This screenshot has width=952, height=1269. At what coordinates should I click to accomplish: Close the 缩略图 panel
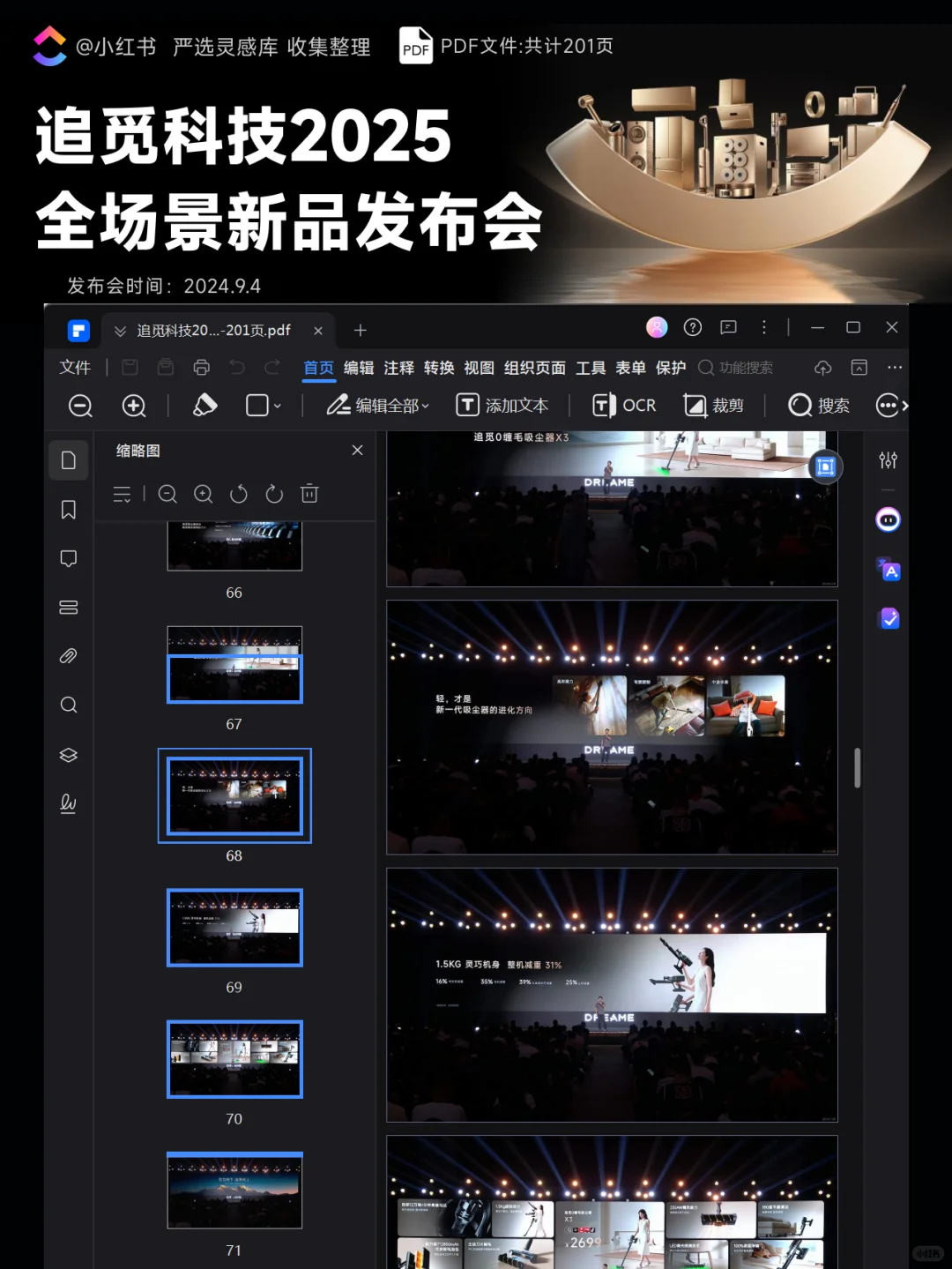tap(357, 450)
